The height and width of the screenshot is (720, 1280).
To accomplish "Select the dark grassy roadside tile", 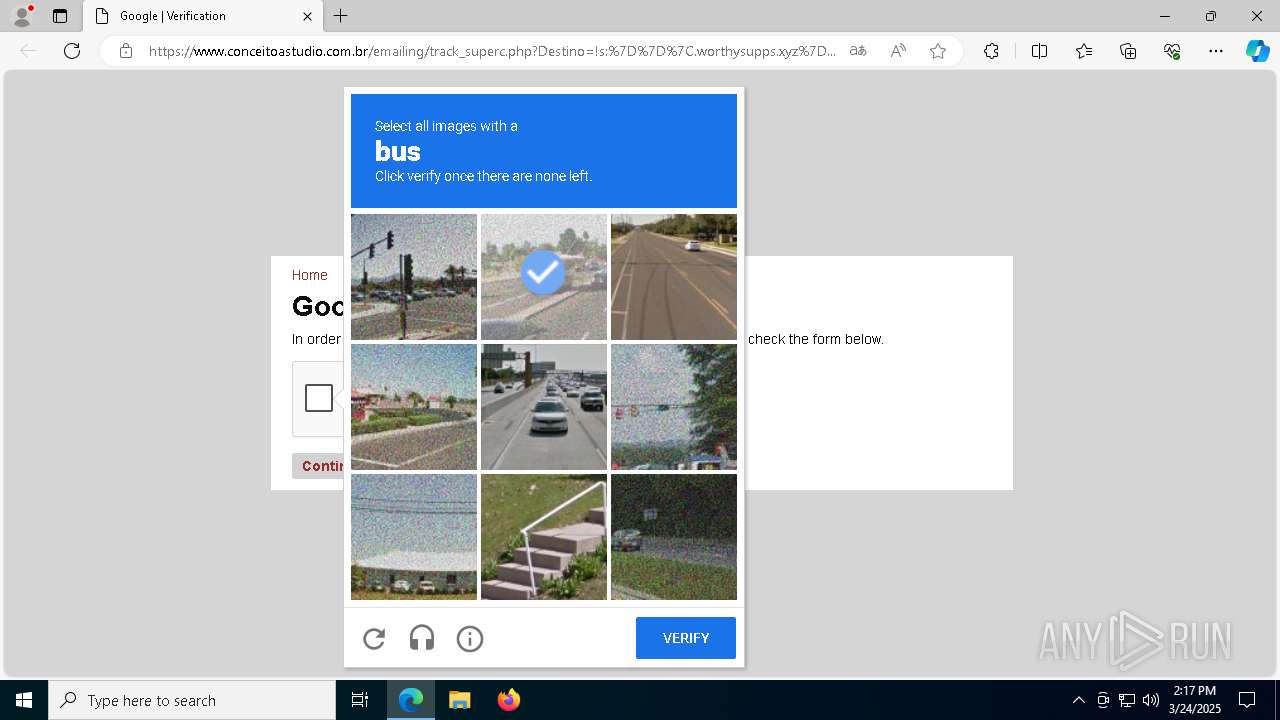I will [674, 537].
